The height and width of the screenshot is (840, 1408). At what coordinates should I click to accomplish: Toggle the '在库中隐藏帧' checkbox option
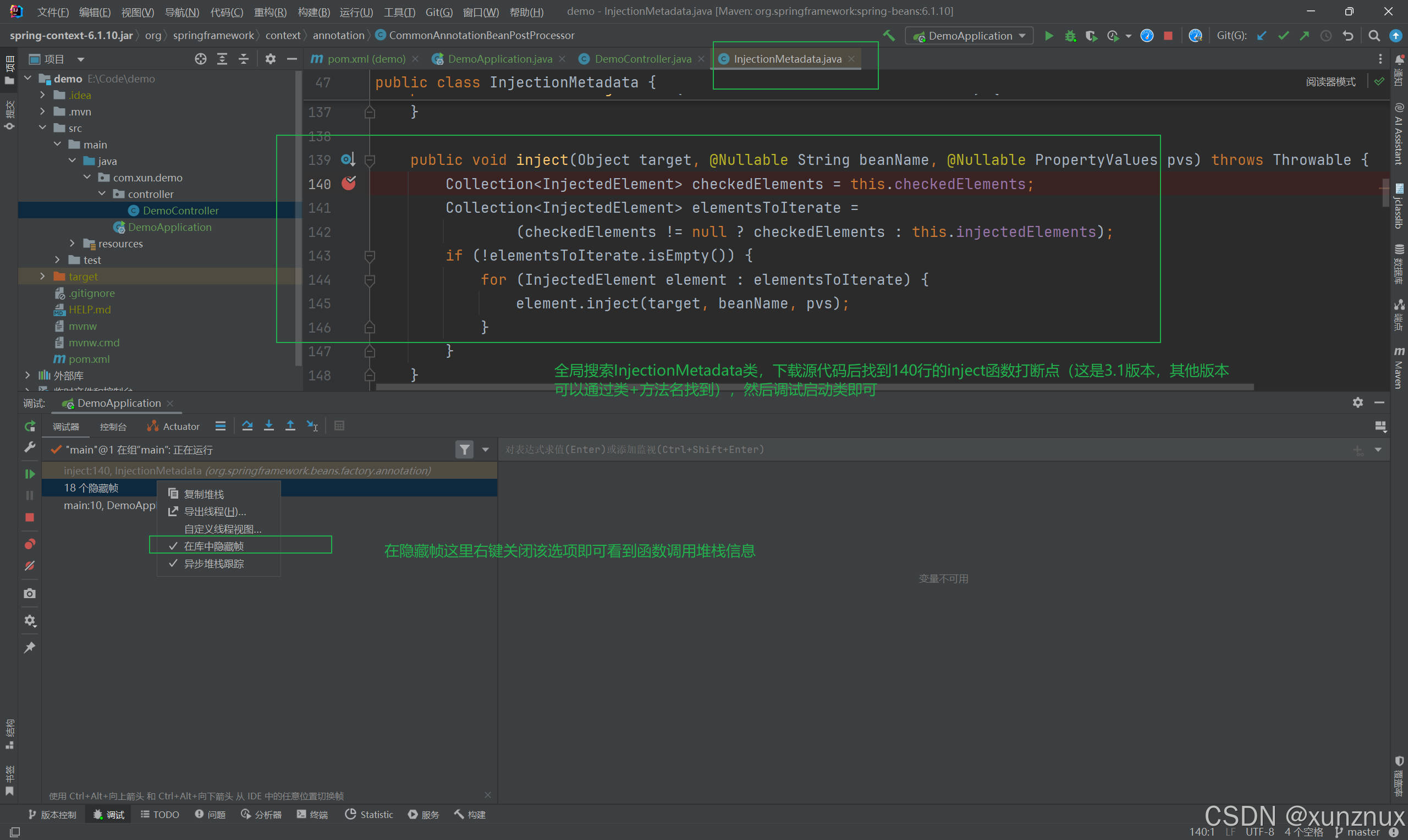coord(213,545)
